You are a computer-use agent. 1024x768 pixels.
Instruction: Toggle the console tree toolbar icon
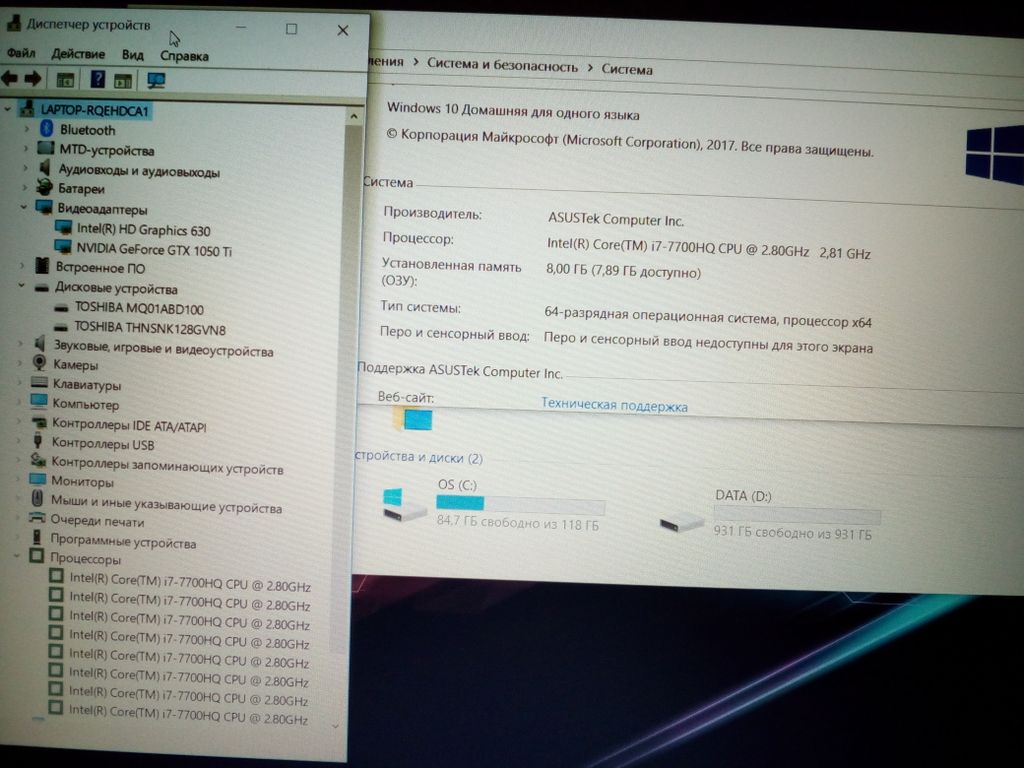pyautogui.click(x=65, y=80)
